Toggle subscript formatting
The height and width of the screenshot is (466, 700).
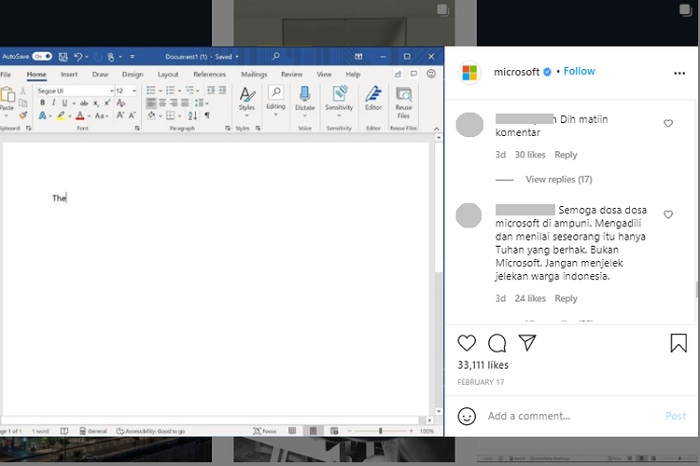click(x=96, y=103)
